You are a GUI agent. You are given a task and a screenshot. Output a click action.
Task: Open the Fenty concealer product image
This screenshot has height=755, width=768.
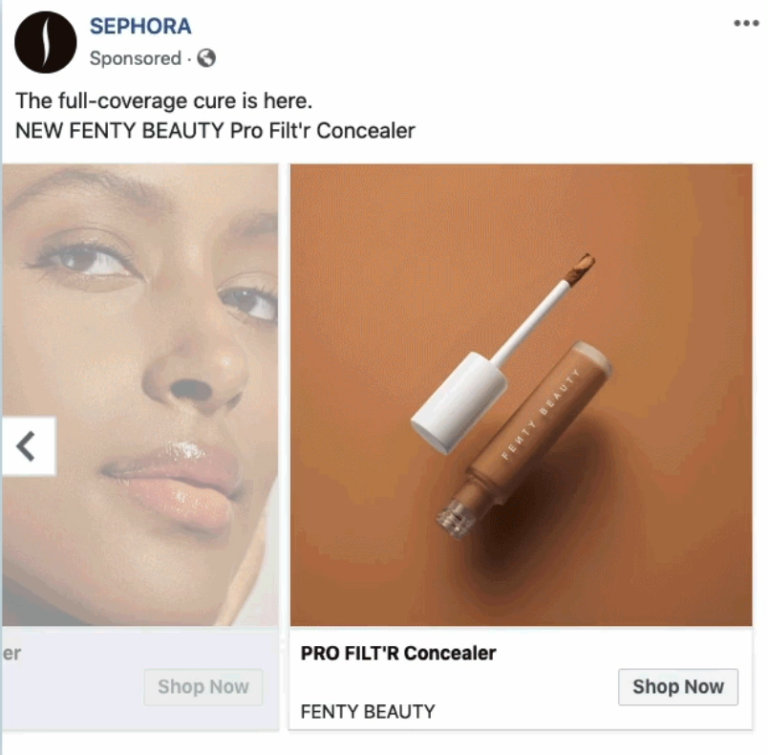coord(521,395)
